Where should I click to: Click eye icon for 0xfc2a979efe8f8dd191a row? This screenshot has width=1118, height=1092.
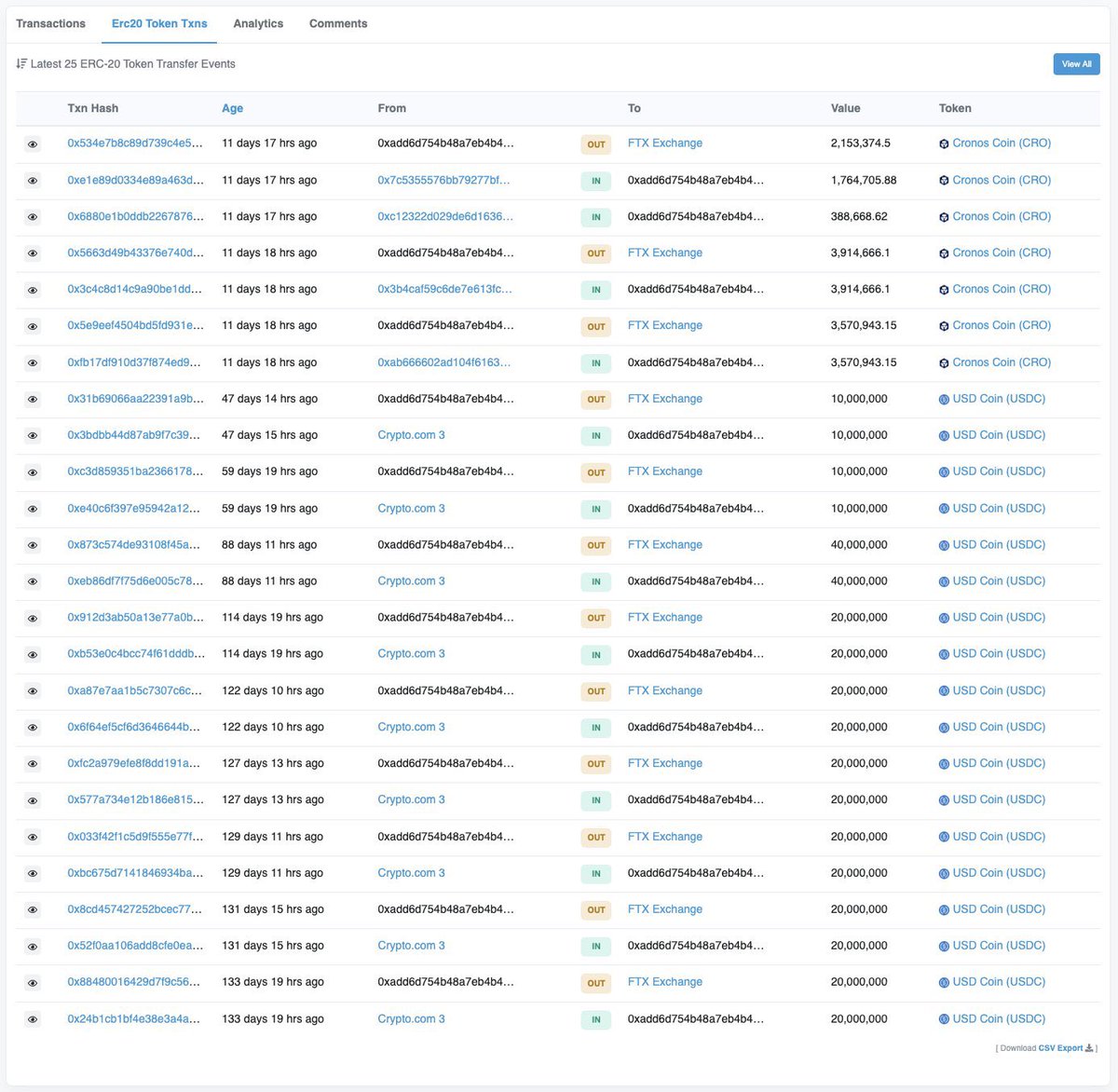[x=33, y=764]
